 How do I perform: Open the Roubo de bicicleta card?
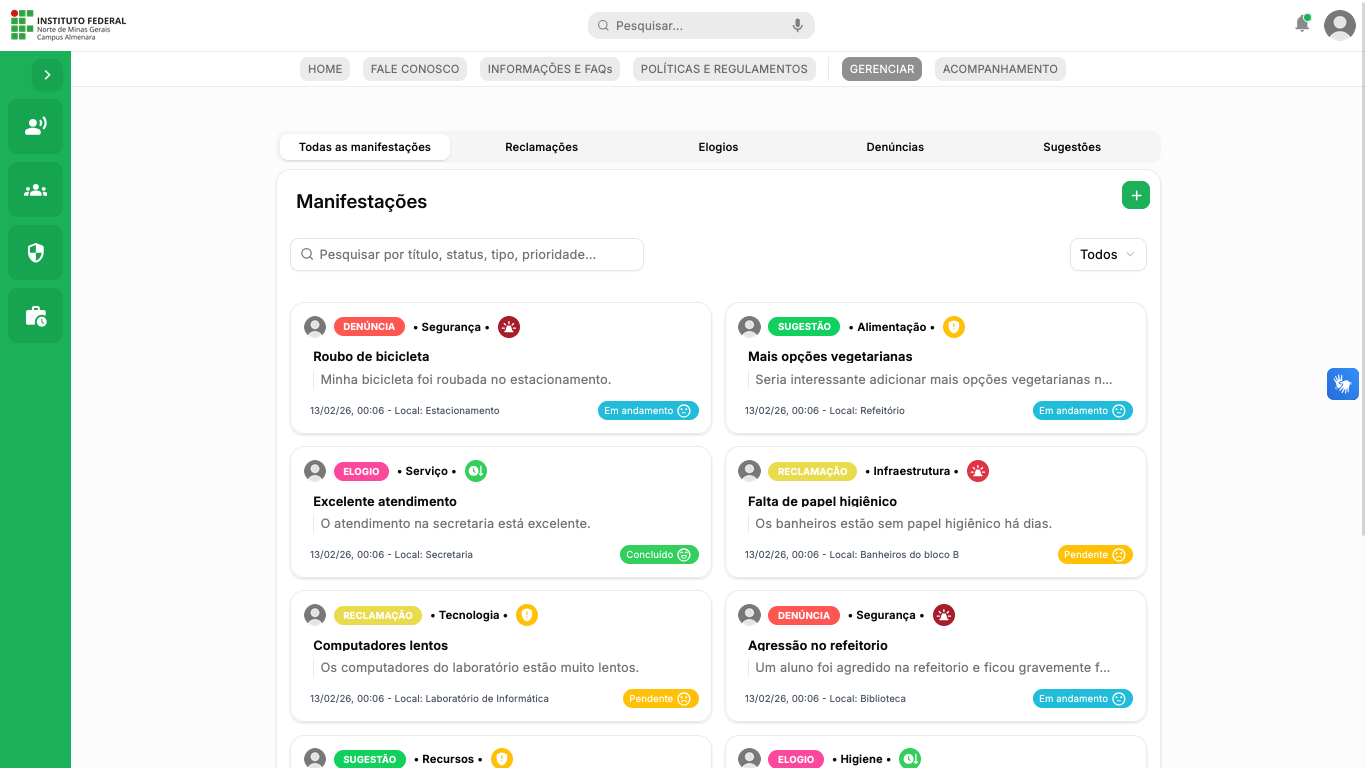[500, 368]
